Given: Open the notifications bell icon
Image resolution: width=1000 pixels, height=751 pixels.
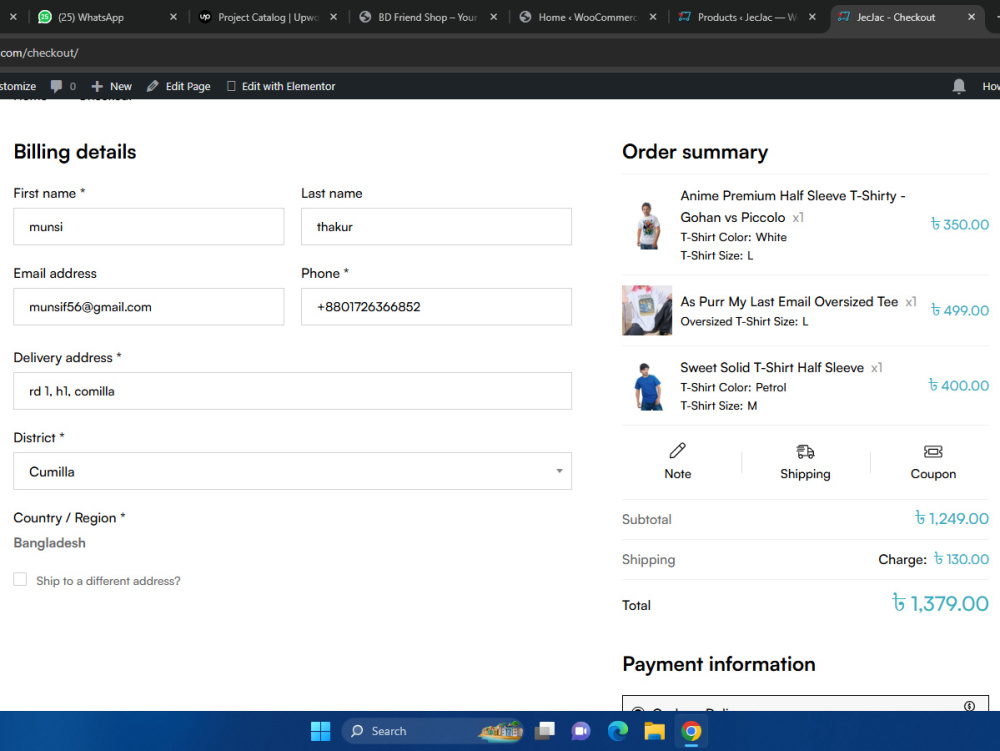Looking at the screenshot, I should pyautogui.click(x=959, y=86).
